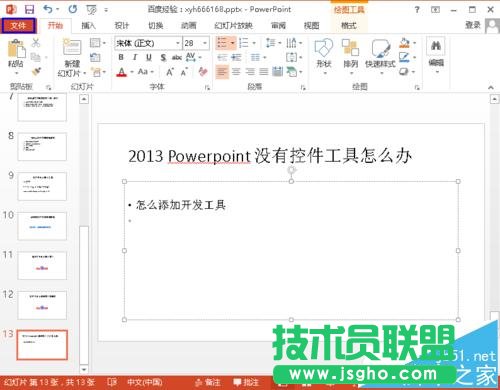Click the Redo/Repeat icon
Viewport: 500px width, 390px height.
[x=73, y=9]
